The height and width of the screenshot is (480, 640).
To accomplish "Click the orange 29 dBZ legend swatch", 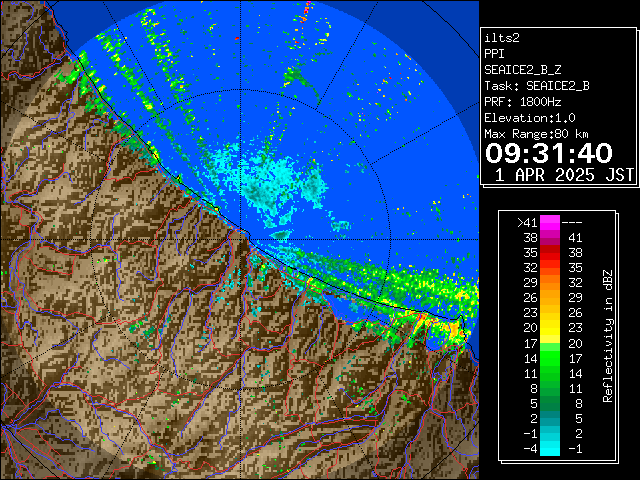I will (x=550, y=282).
